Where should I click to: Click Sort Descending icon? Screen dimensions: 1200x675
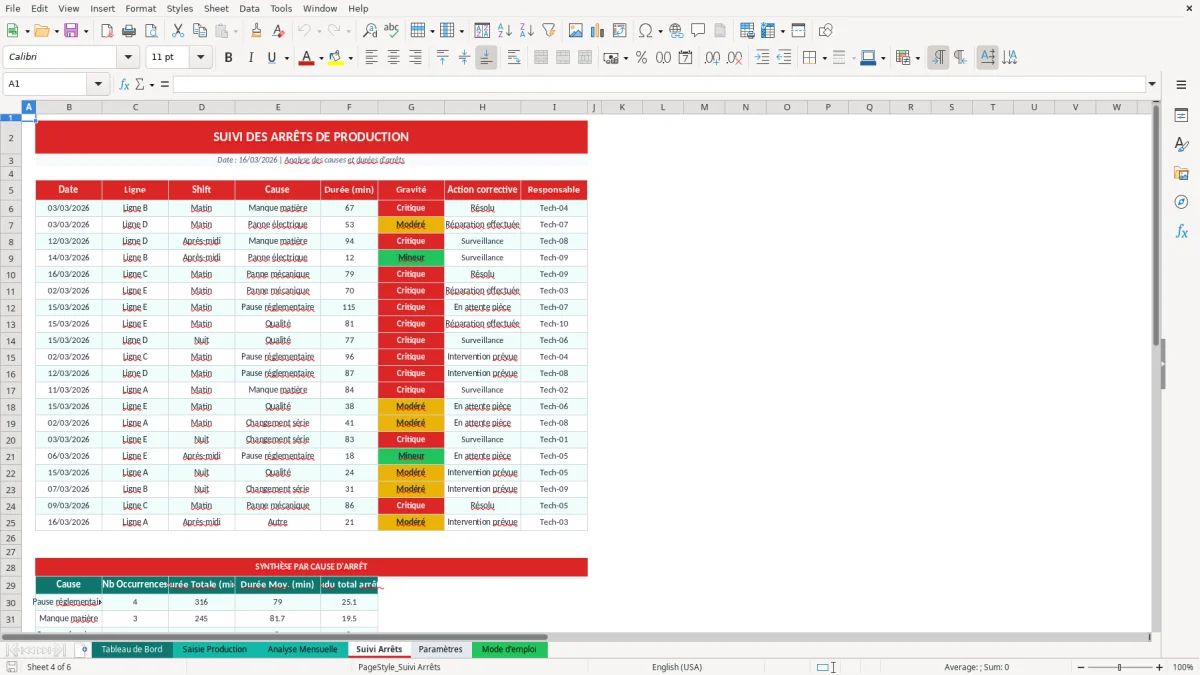(x=526, y=31)
